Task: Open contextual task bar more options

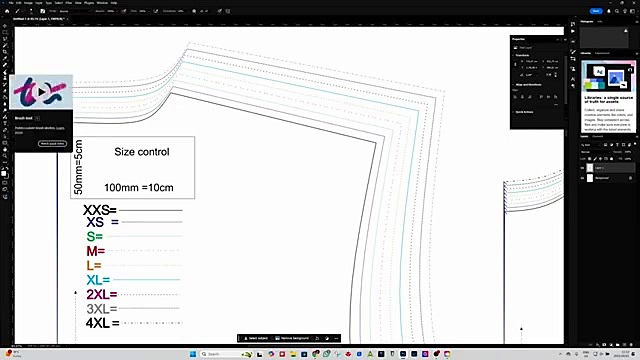Action: [x=336, y=338]
